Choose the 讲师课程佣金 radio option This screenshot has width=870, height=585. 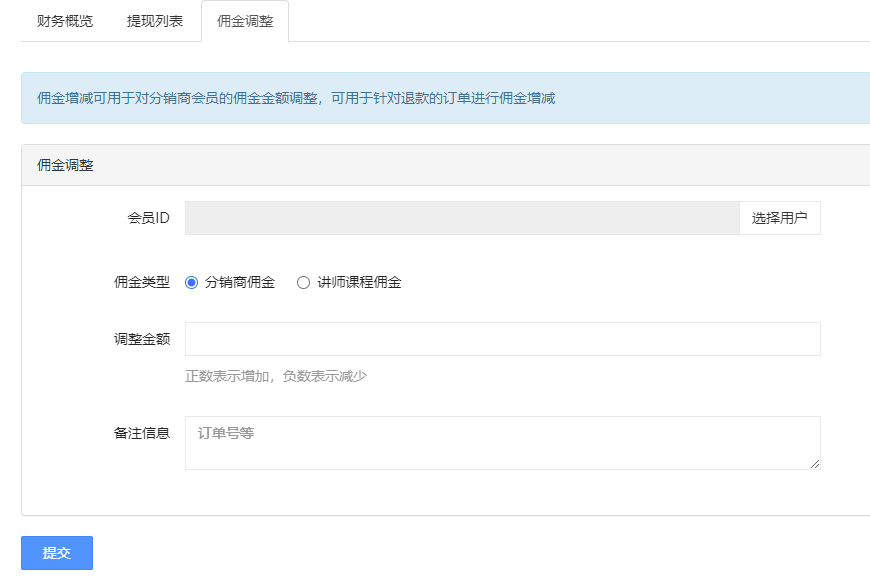(x=303, y=283)
